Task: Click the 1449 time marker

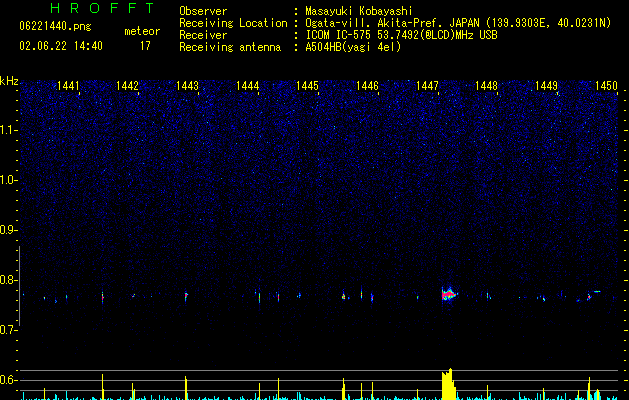Action: pyautogui.click(x=547, y=86)
